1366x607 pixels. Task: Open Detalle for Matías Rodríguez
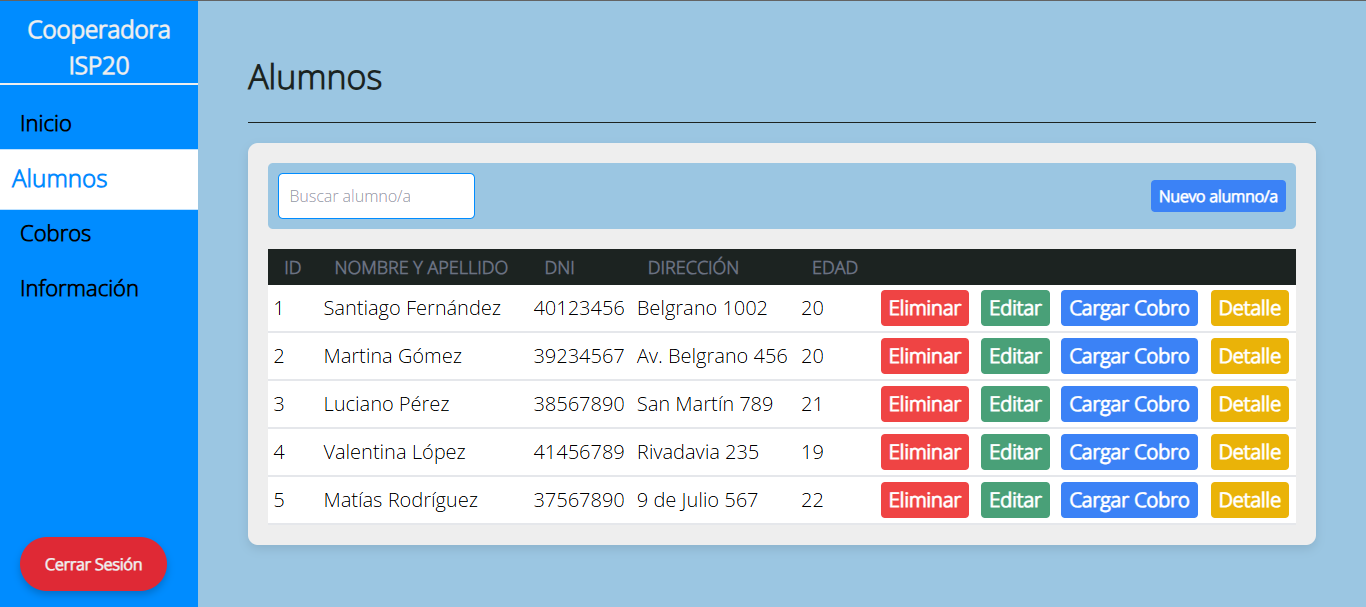(x=1250, y=500)
